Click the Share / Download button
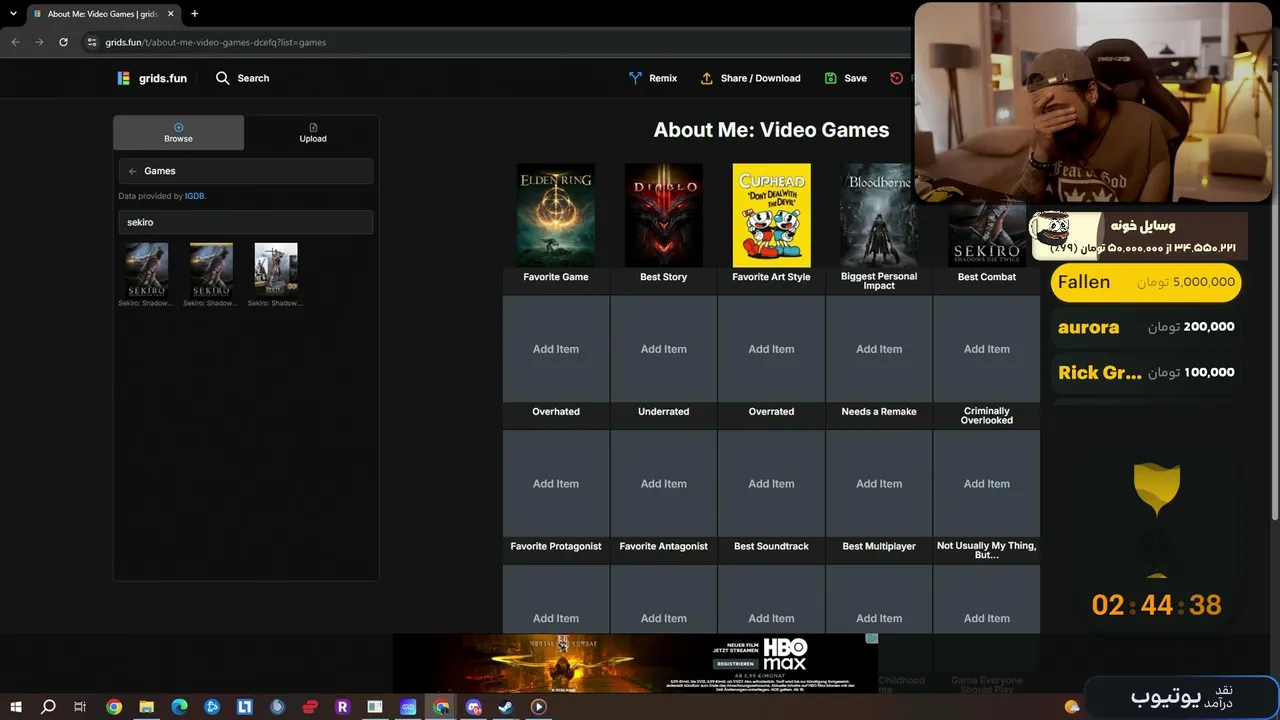Screen dimensions: 1280x720 pos(750,78)
